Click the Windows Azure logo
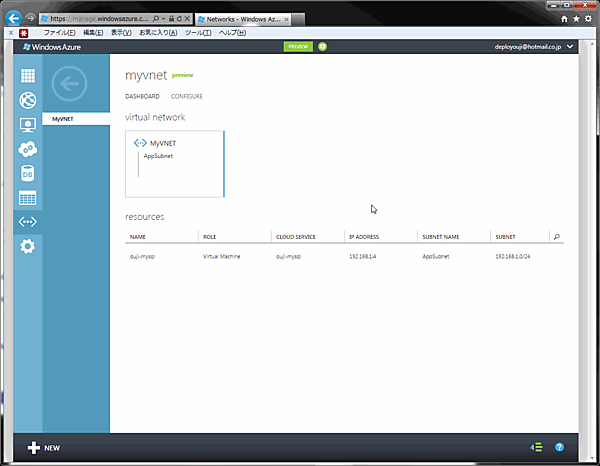 [x=52, y=47]
